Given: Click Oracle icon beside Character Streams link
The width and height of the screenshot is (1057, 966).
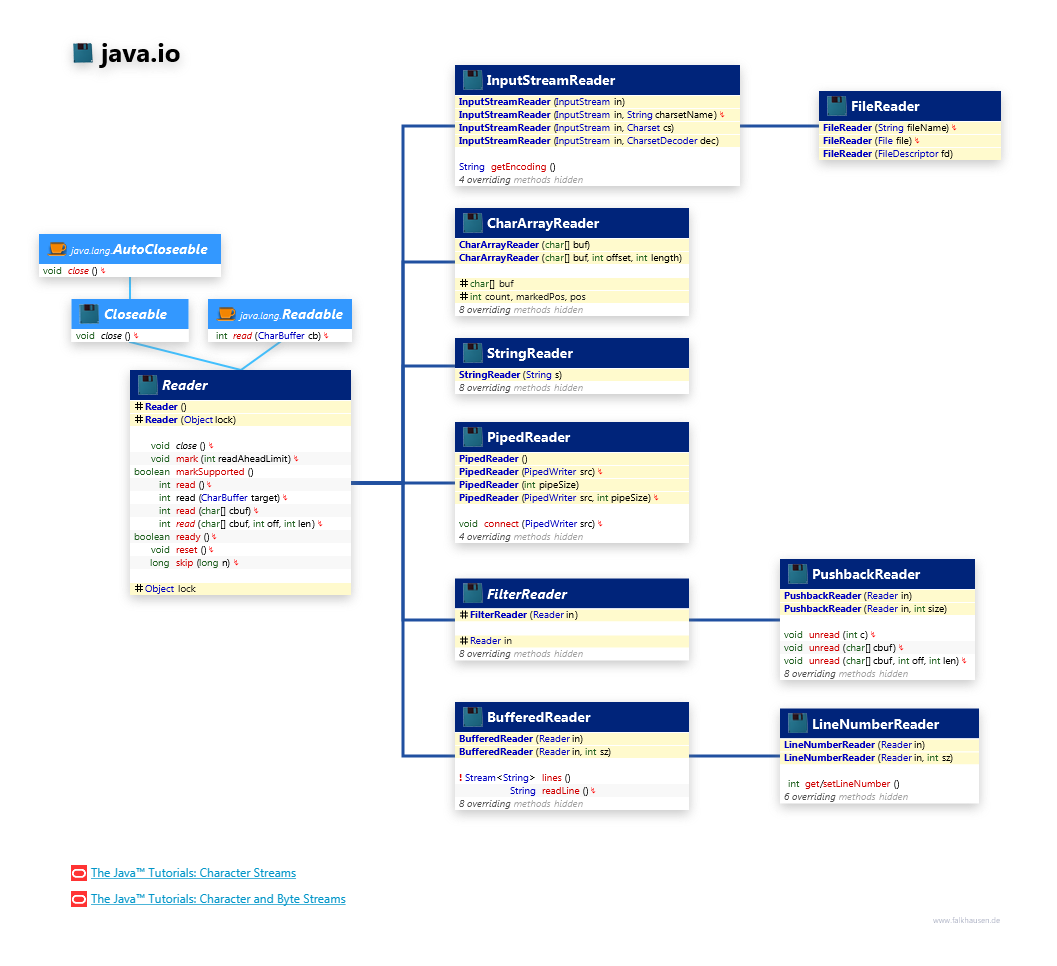Looking at the screenshot, I should click(x=79, y=874).
